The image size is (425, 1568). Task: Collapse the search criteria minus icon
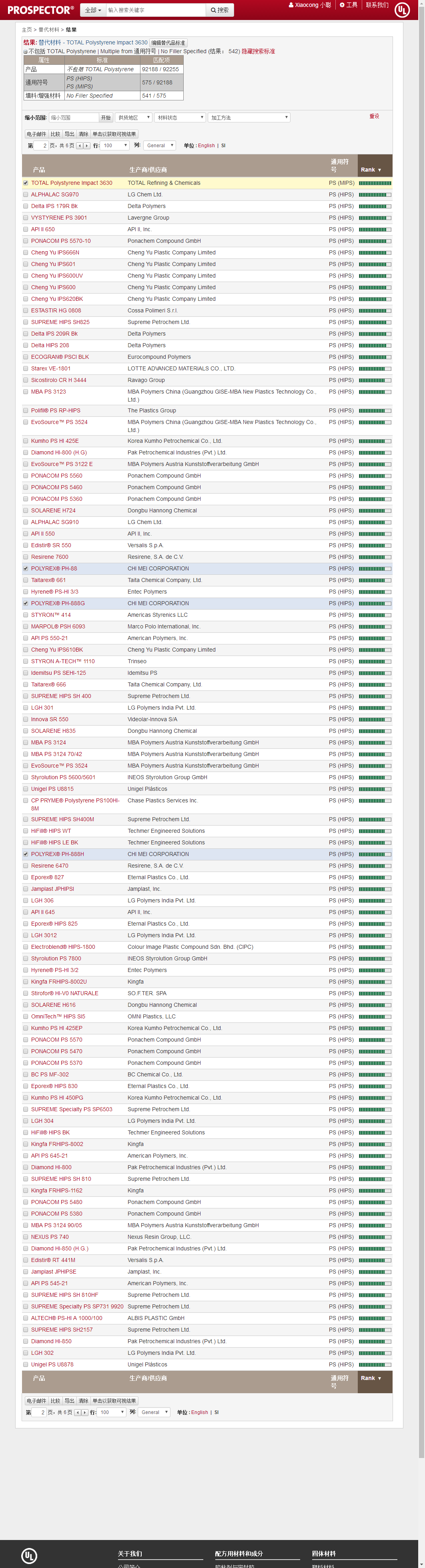coord(25,52)
